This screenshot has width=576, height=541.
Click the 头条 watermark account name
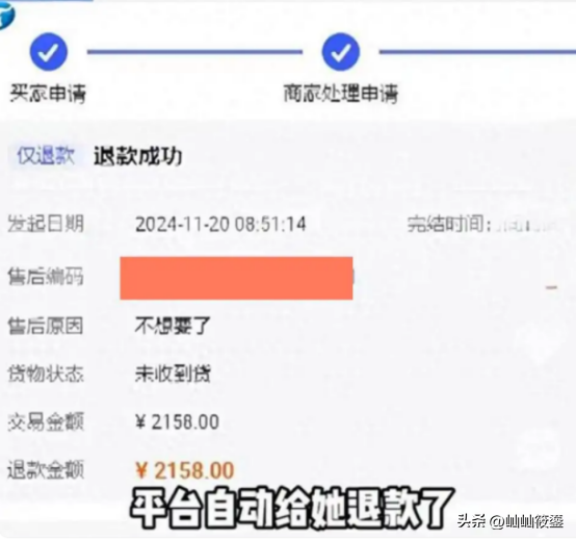[511, 521]
